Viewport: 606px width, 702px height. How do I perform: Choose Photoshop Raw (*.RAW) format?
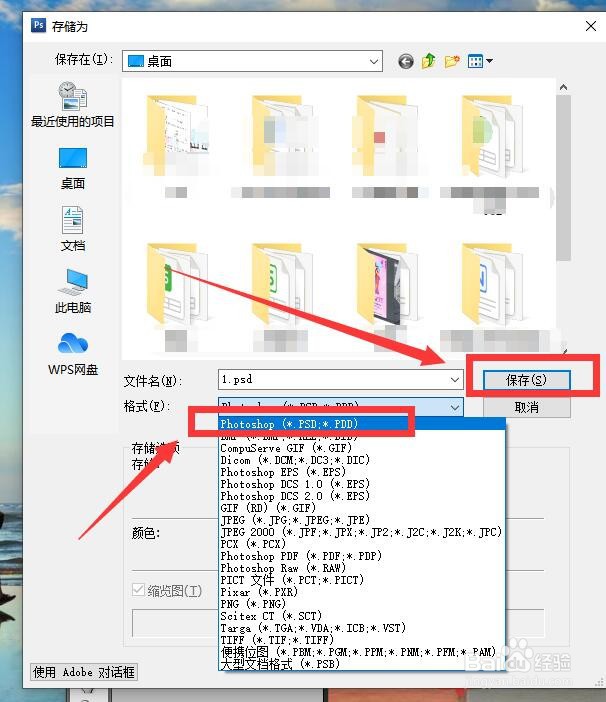click(362, 568)
